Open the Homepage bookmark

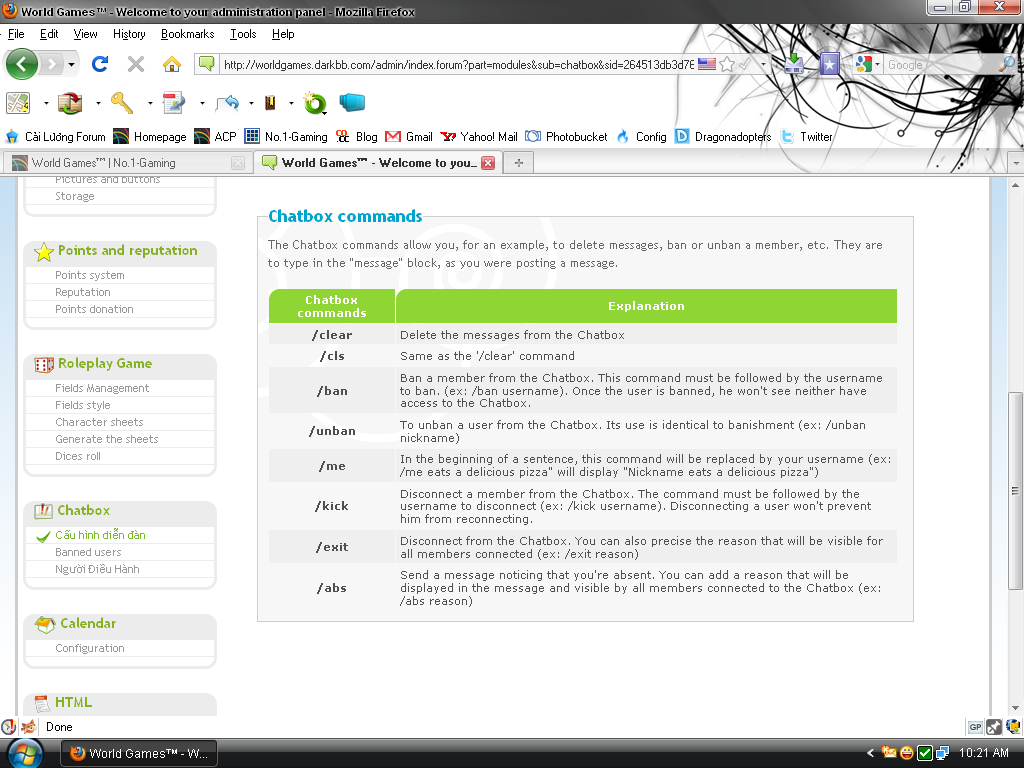150,136
